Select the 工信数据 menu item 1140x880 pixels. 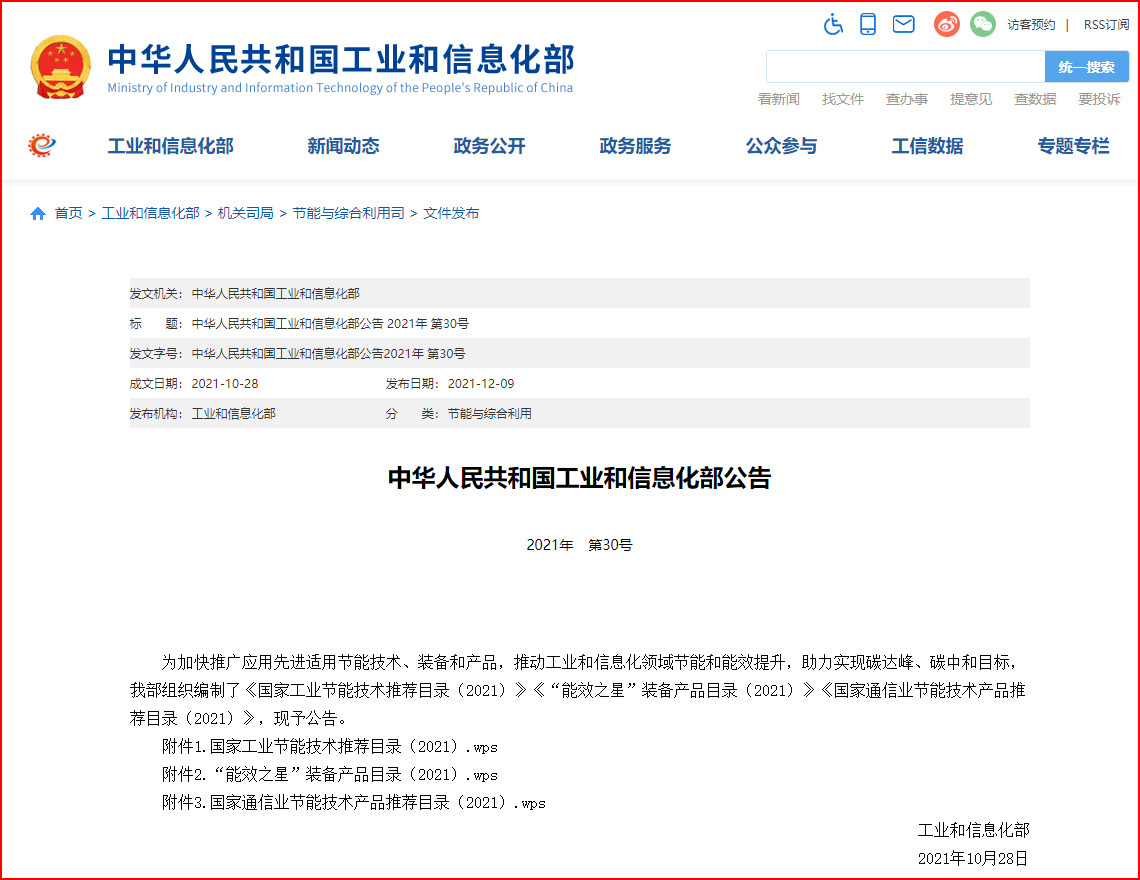(927, 146)
